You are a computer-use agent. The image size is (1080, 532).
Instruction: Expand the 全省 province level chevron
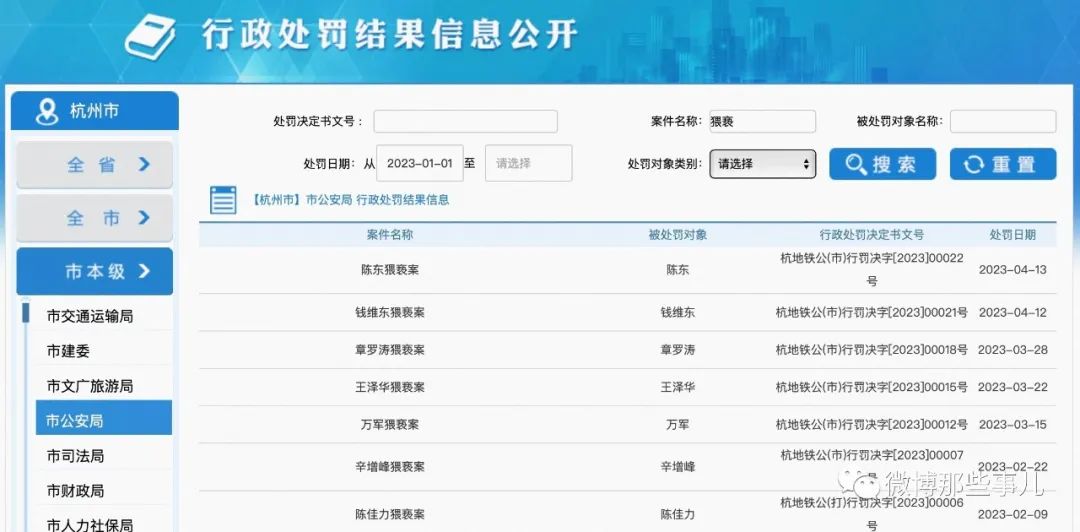[x=144, y=164]
